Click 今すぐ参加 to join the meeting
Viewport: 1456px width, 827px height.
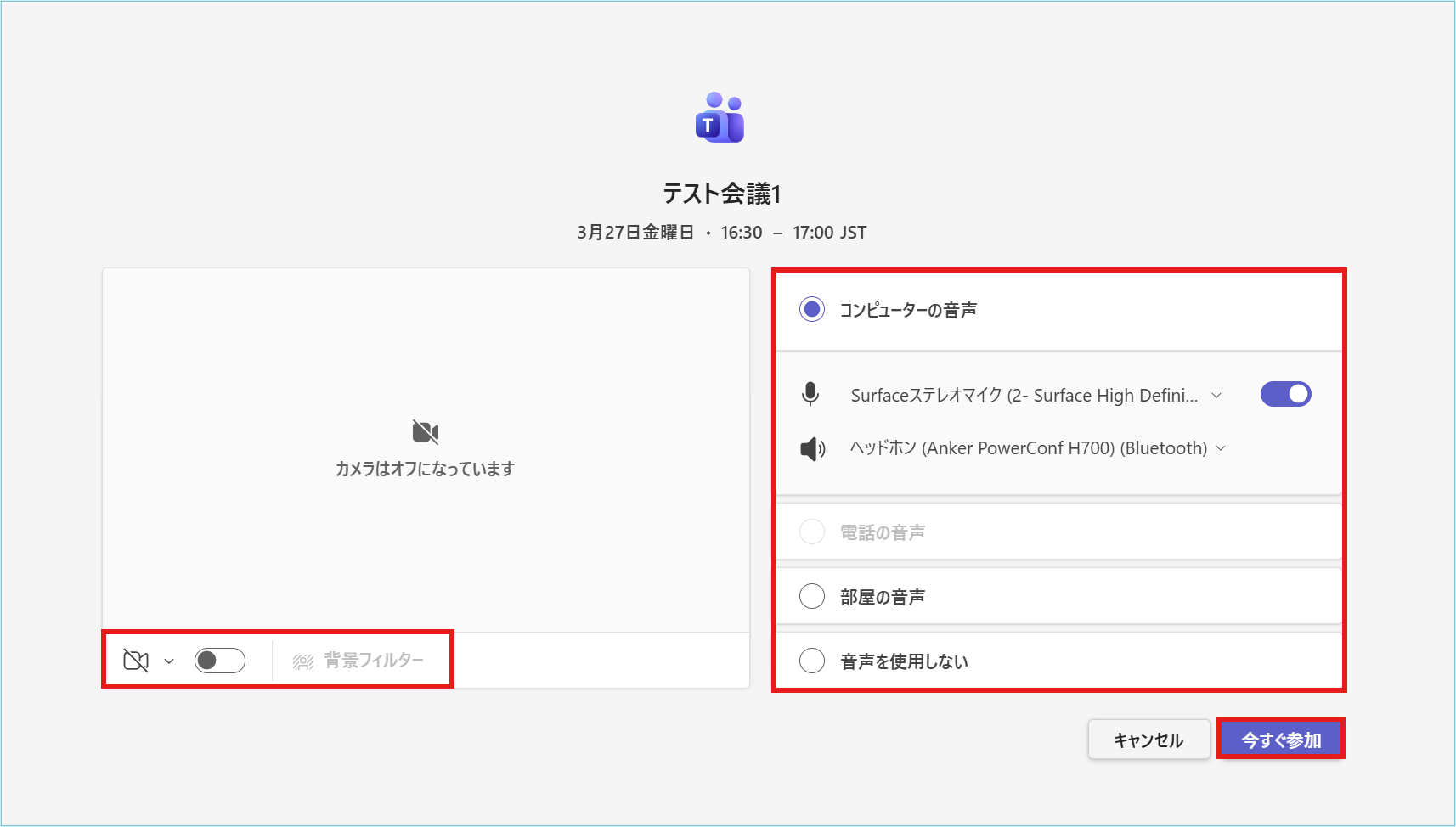point(1281,740)
